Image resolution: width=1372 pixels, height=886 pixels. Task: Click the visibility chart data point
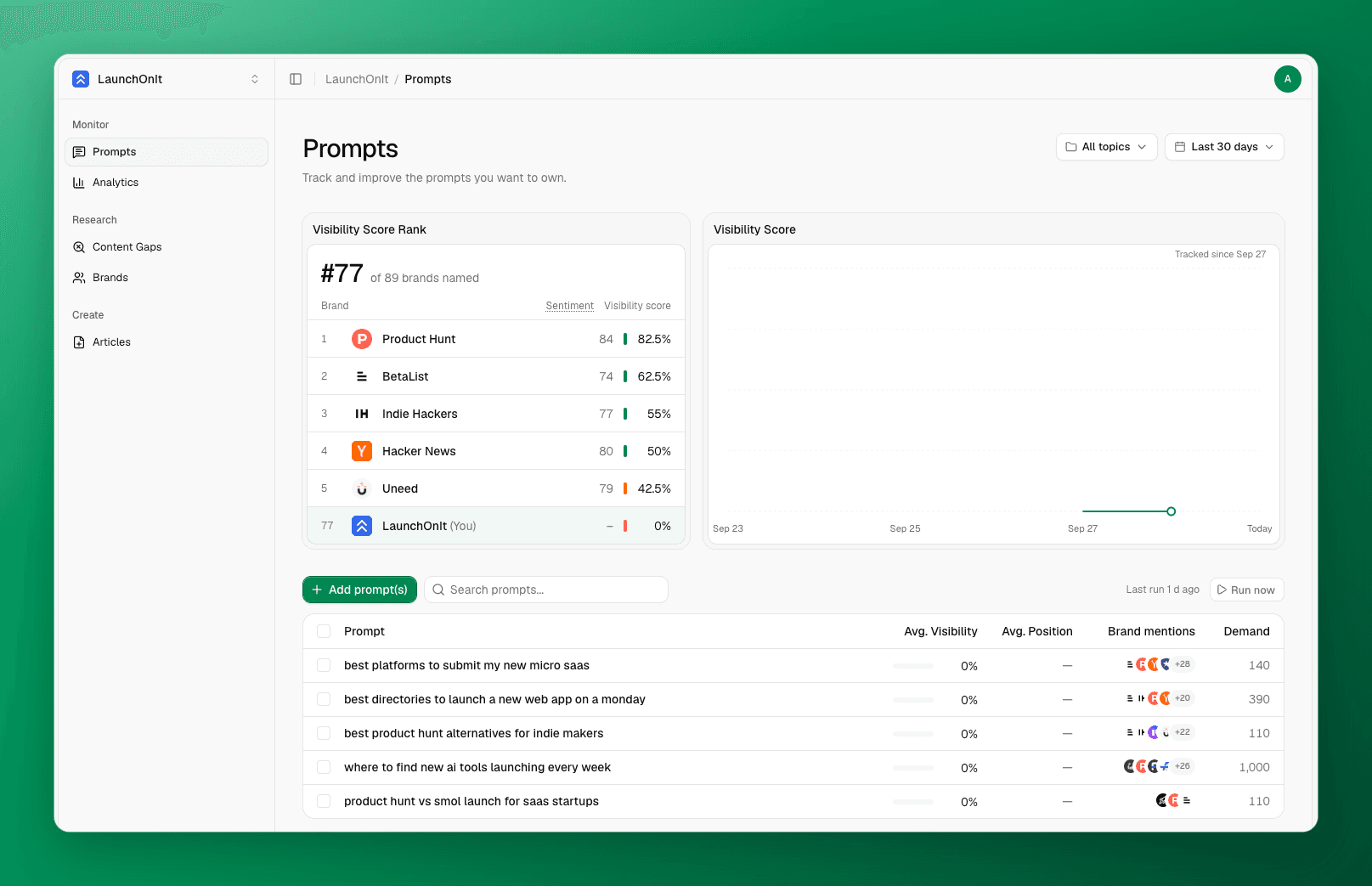(1172, 511)
